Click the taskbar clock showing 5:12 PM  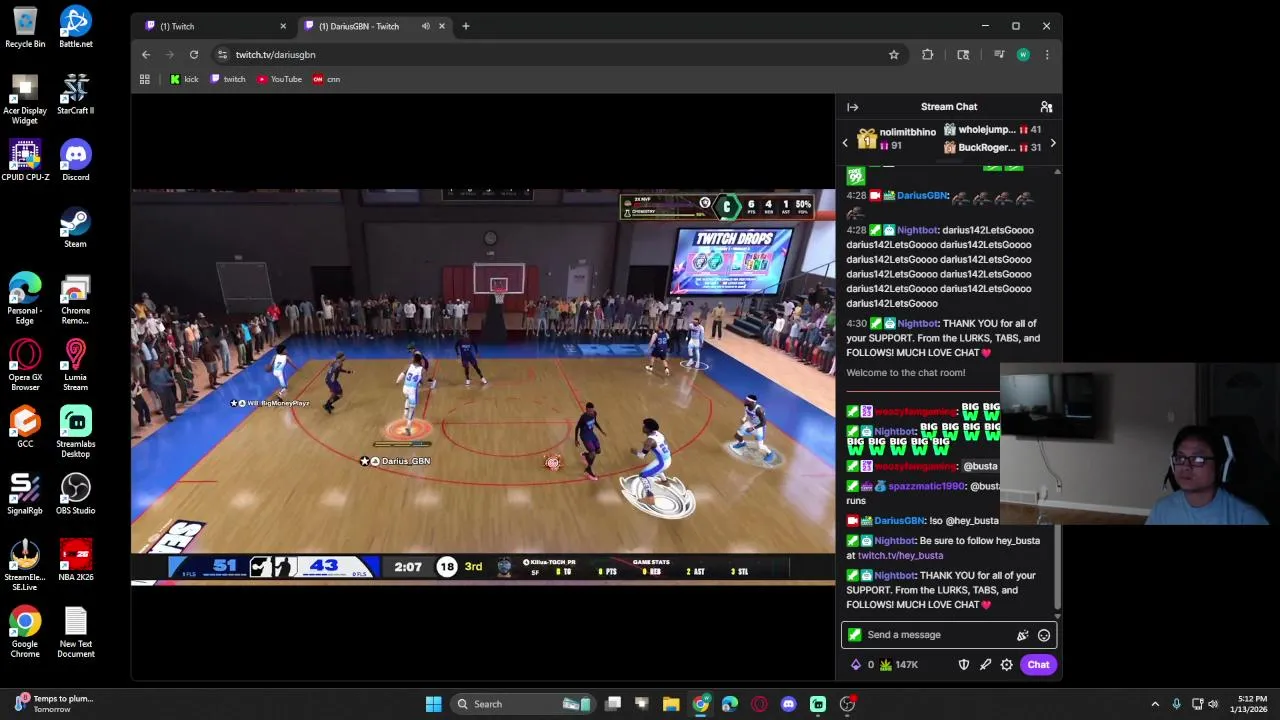pos(1253,704)
